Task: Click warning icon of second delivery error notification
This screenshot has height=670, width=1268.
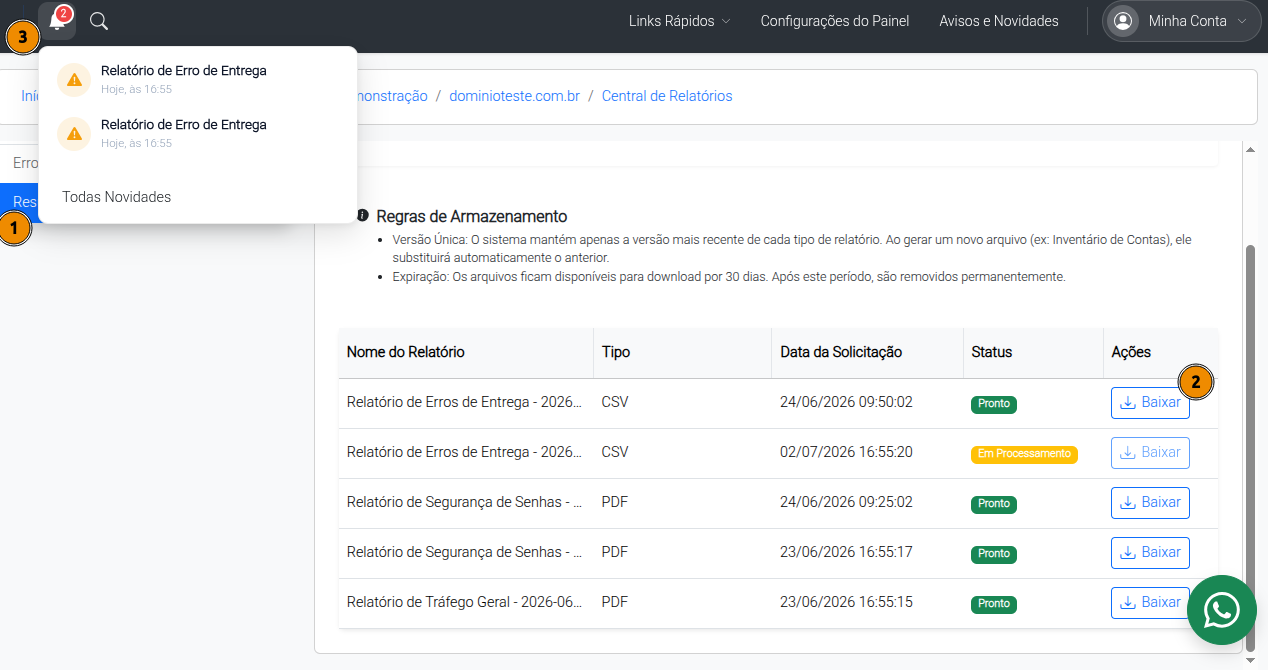Action: coord(75,134)
